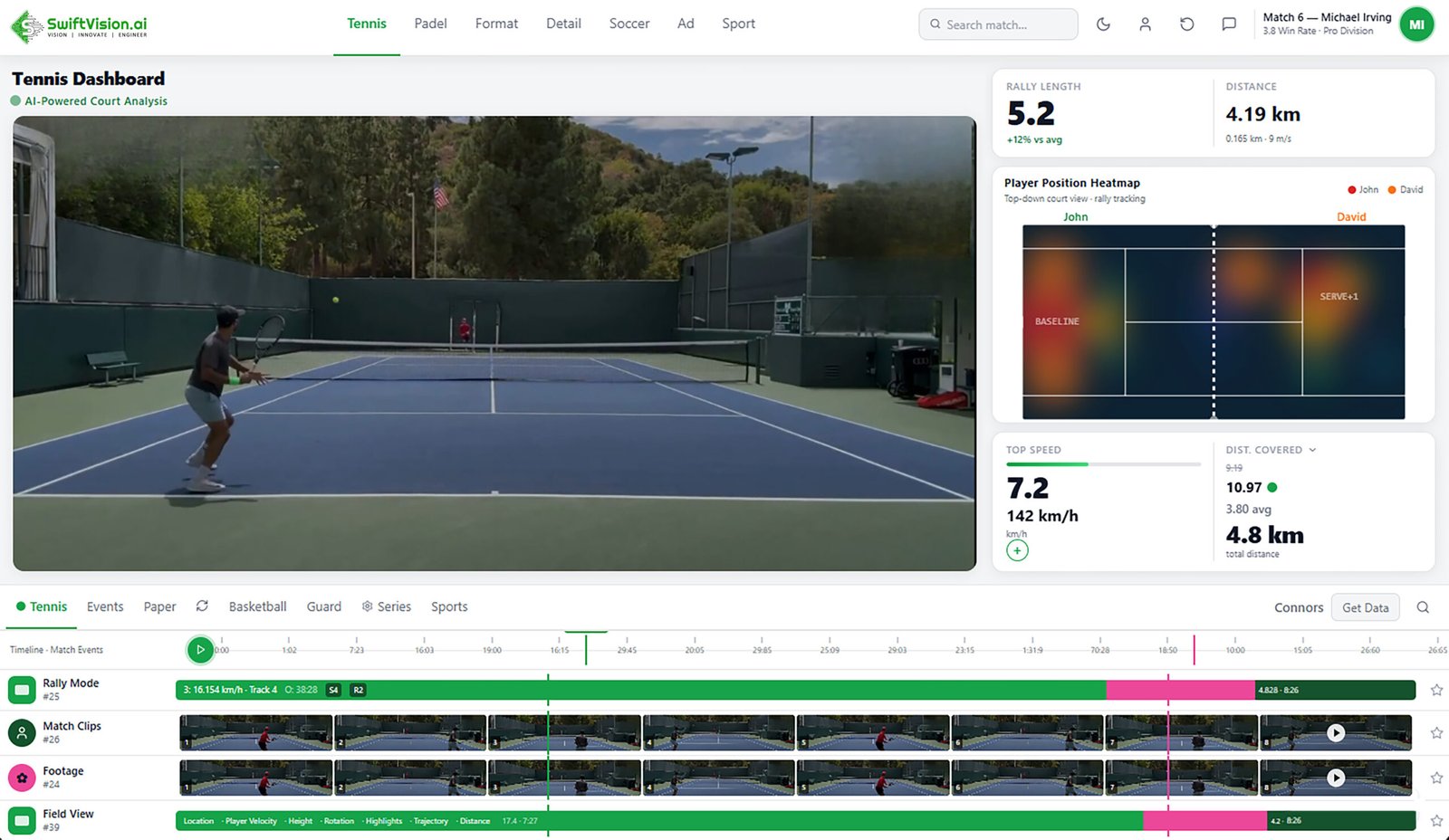Open the Sport tab
This screenshot has height=840, width=1449.
(x=738, y=24)
